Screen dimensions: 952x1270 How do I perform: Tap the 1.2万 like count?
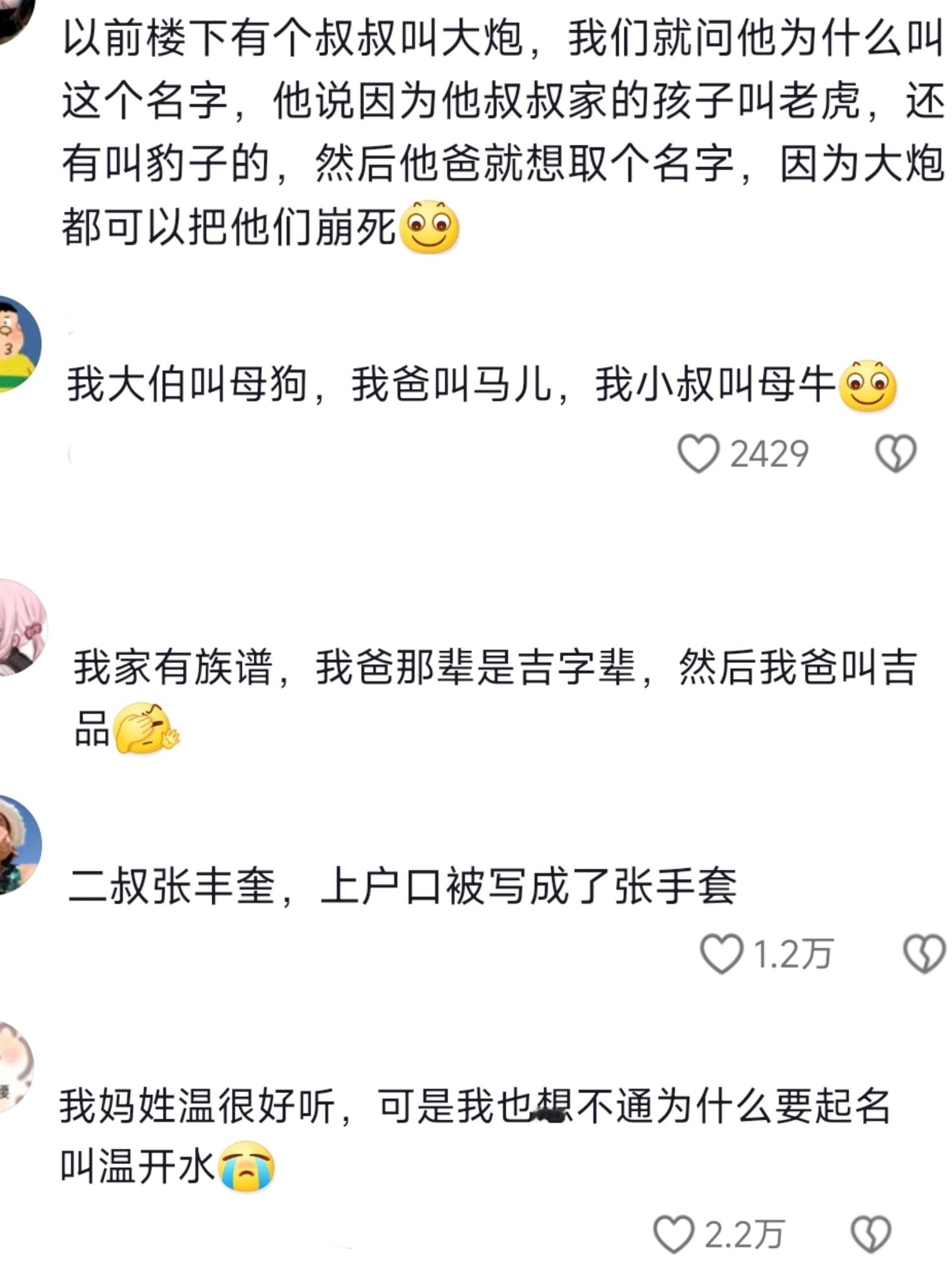[792, 954]
